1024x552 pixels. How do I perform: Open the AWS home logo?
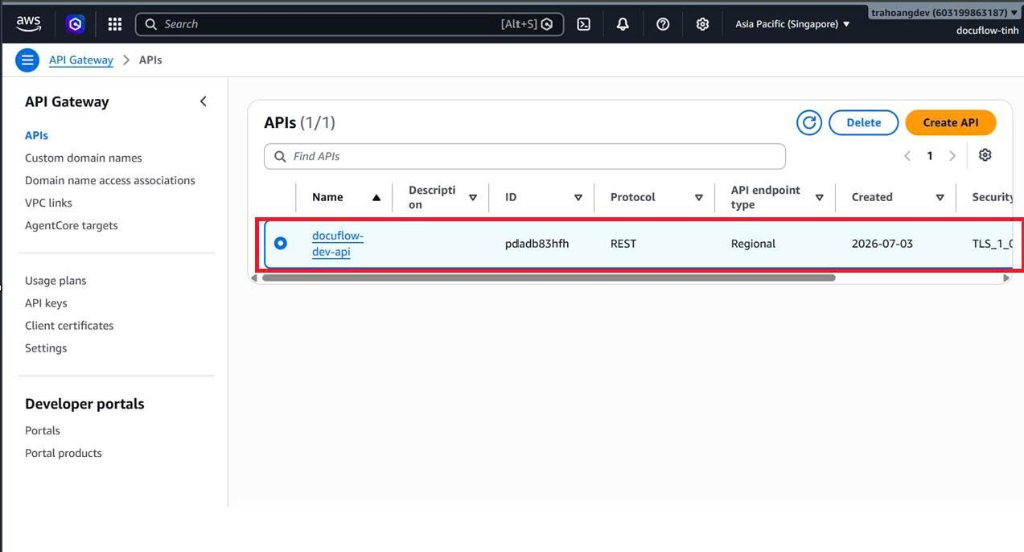coord(28,24)
